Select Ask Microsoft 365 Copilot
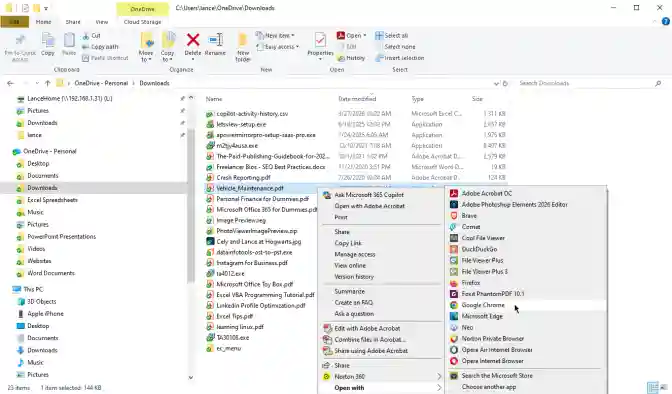The width and height of the screenshot is (672, 394). click(369, 195)
